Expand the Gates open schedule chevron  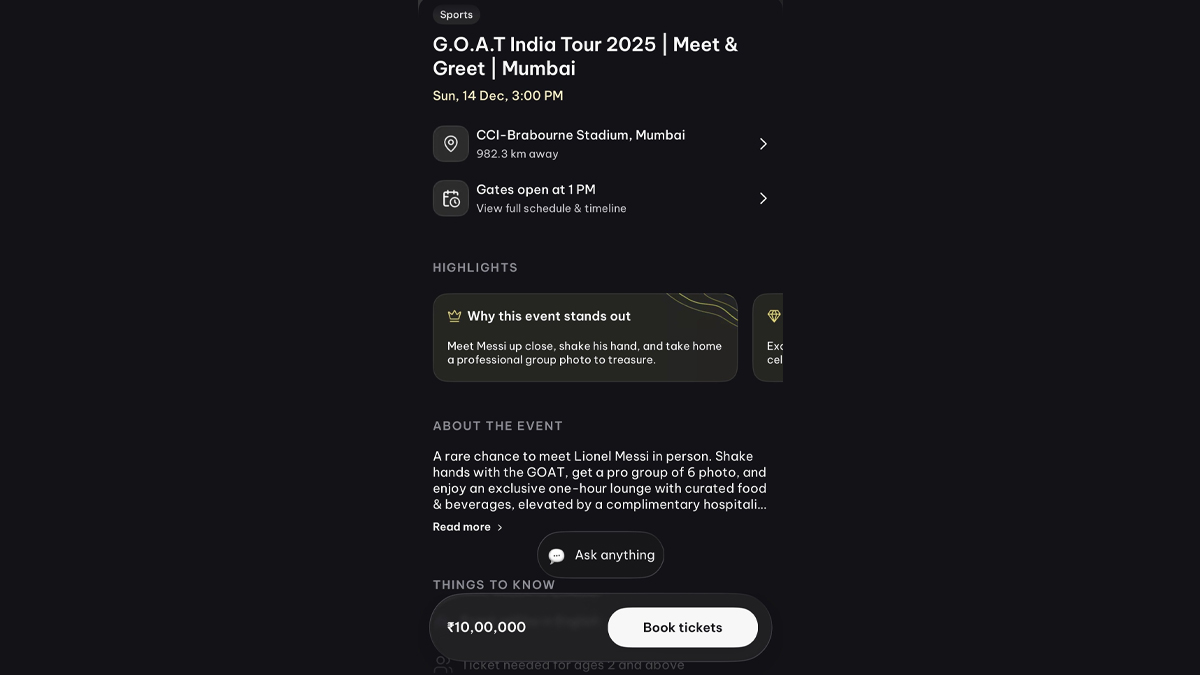pos(763,198)
